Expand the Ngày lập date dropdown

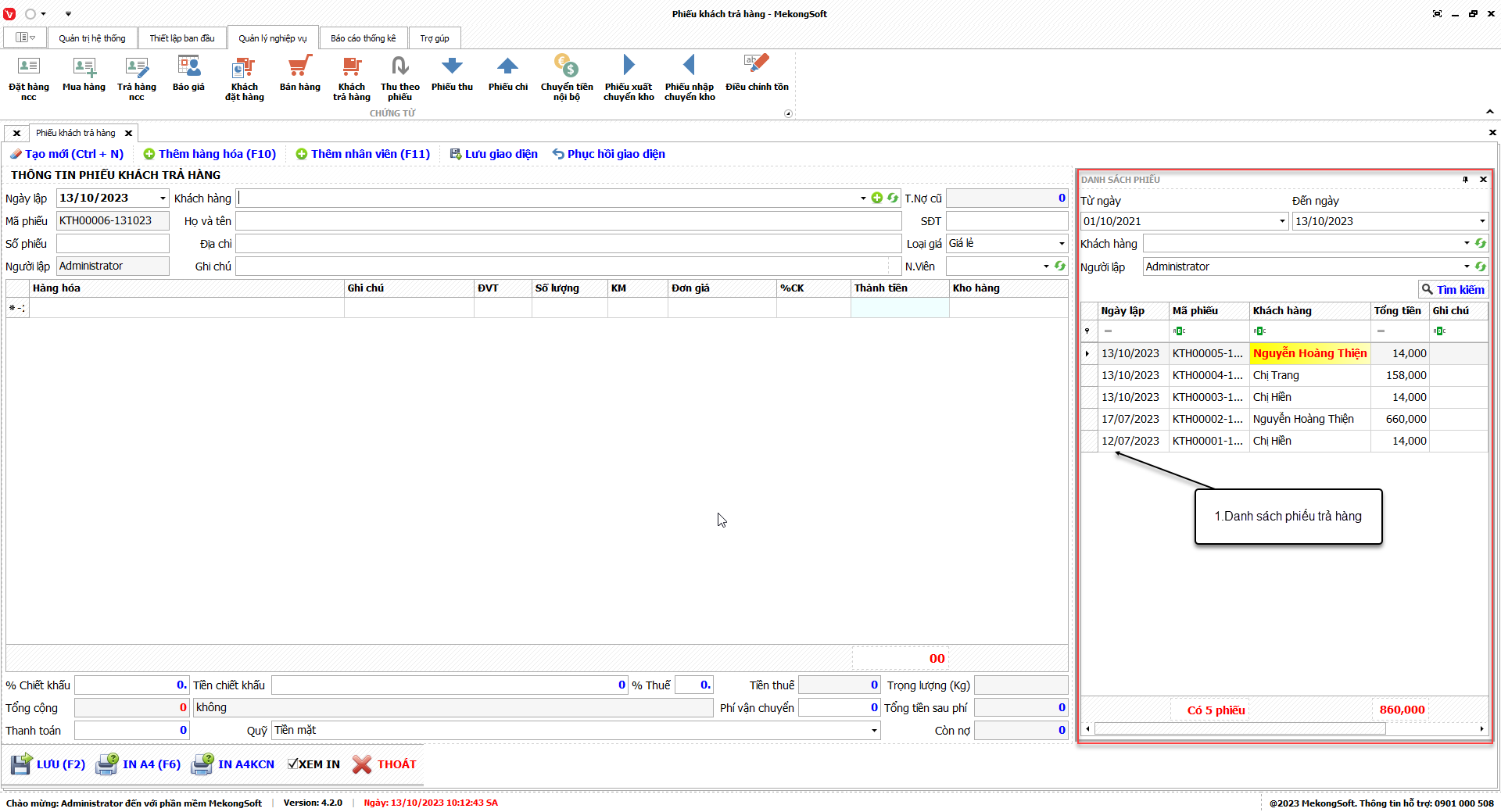point(163,199)
